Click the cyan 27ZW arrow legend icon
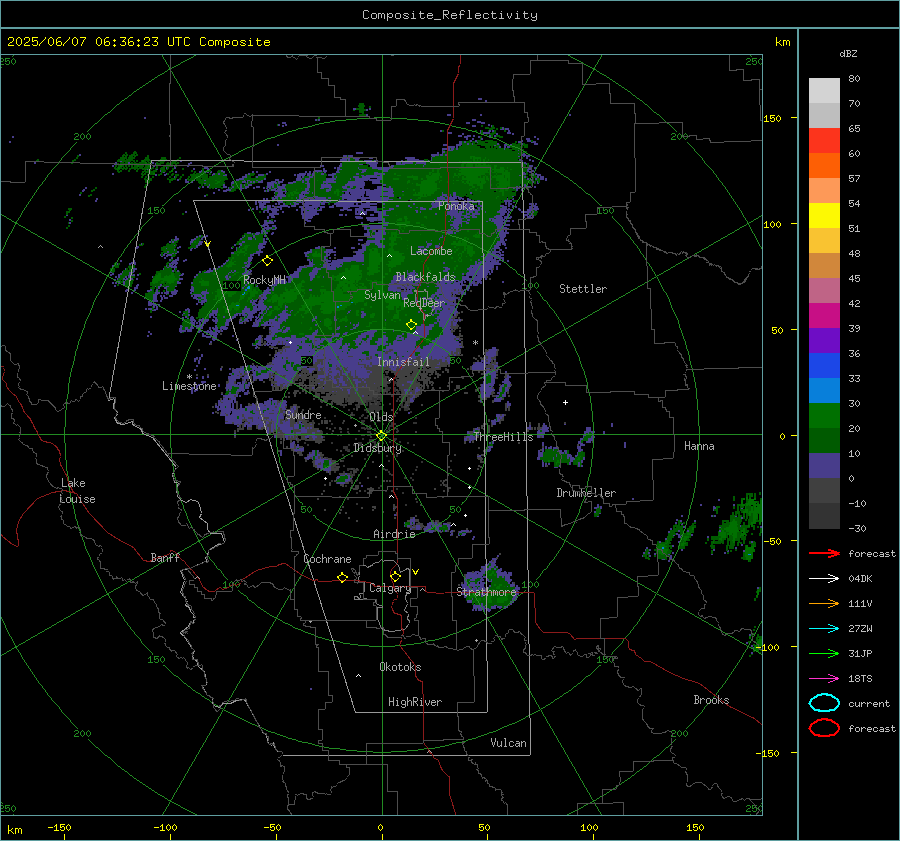 pyautogui.click(x=824, y=629)
